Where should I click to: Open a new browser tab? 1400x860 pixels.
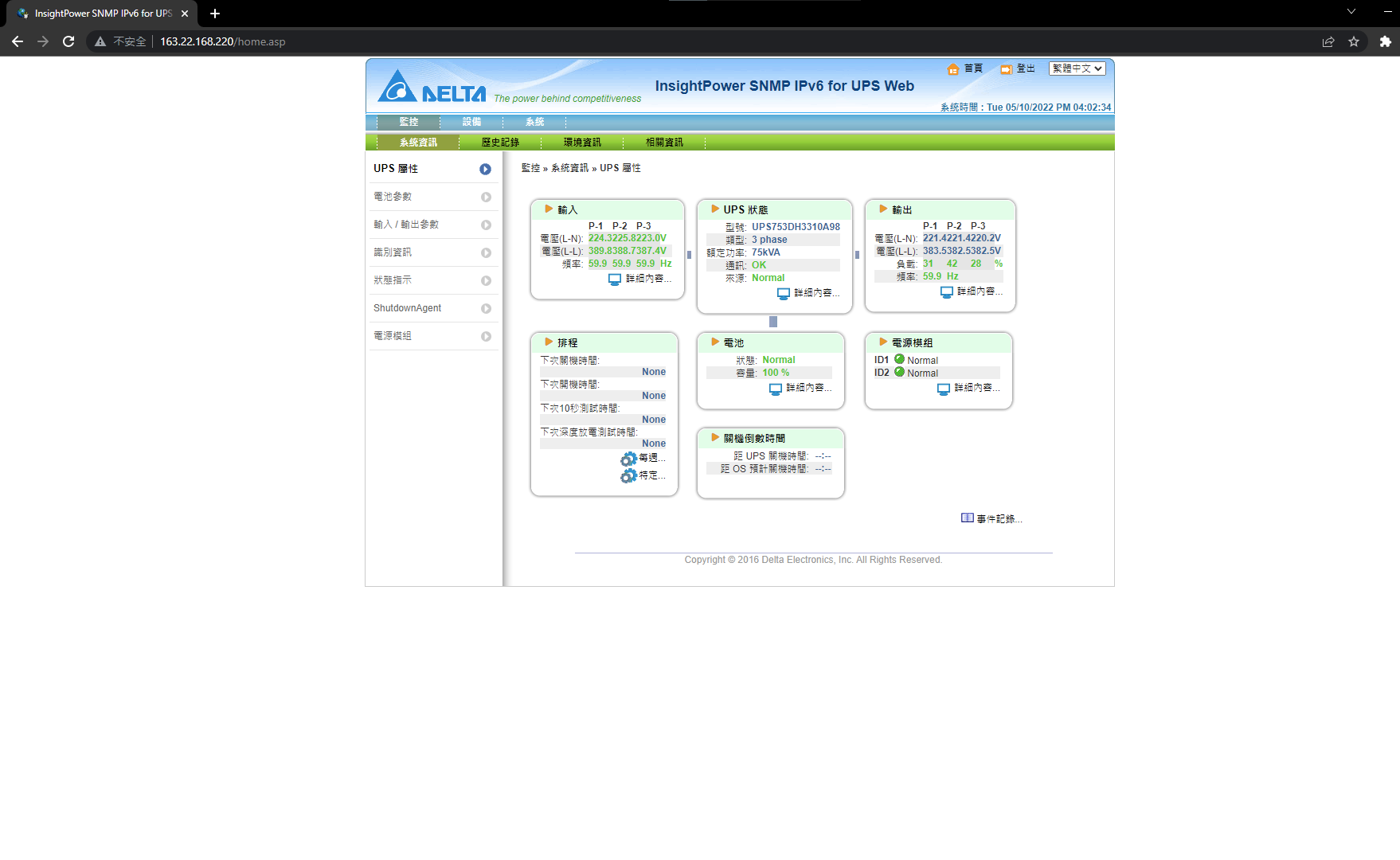215,14
